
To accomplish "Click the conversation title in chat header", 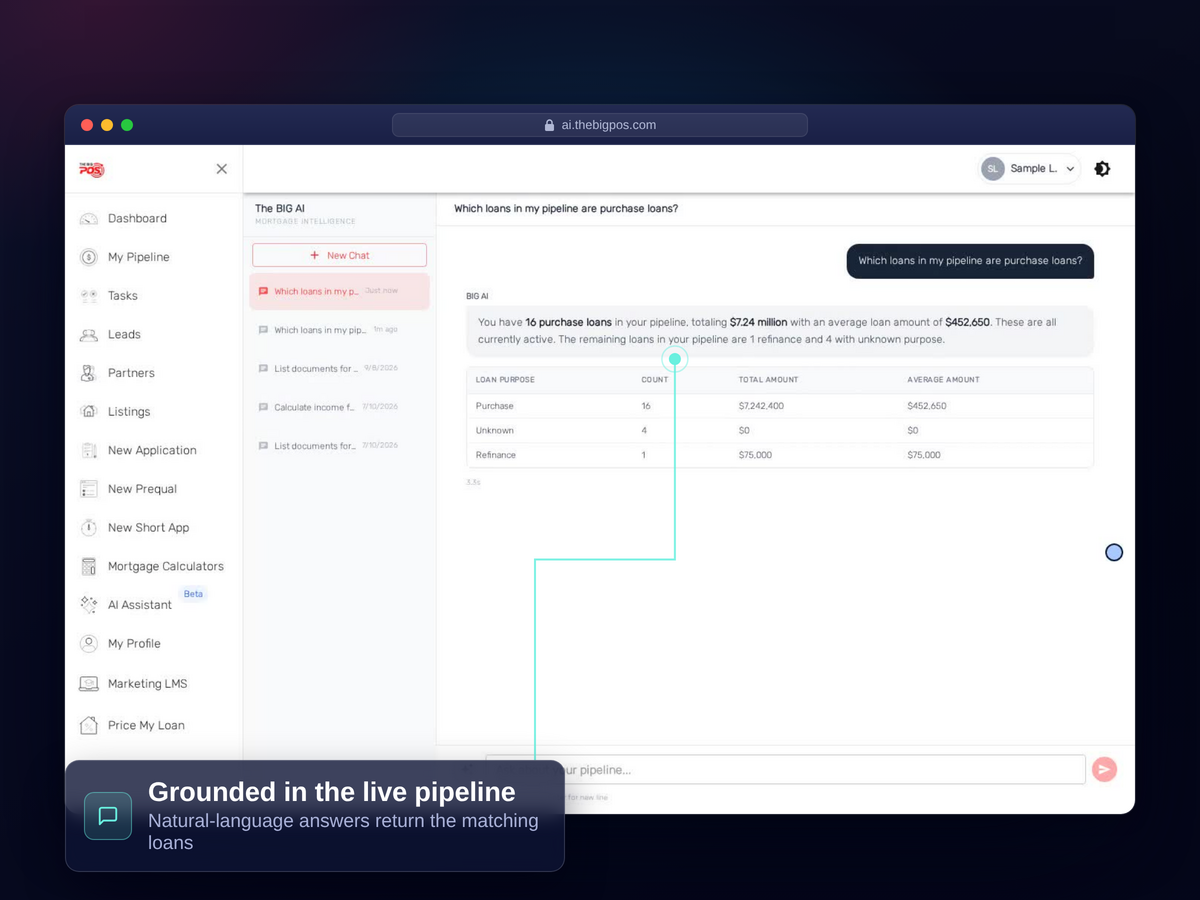I will pyautogui.click(x=566, y=209).
